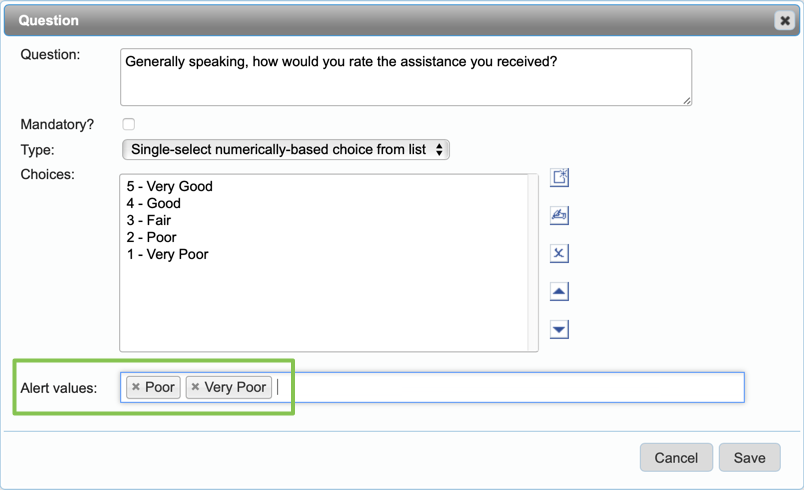The width and height of the screenshot is (804, 490).
Task: Close the Question dialog
Action: (x=784, y=20)
